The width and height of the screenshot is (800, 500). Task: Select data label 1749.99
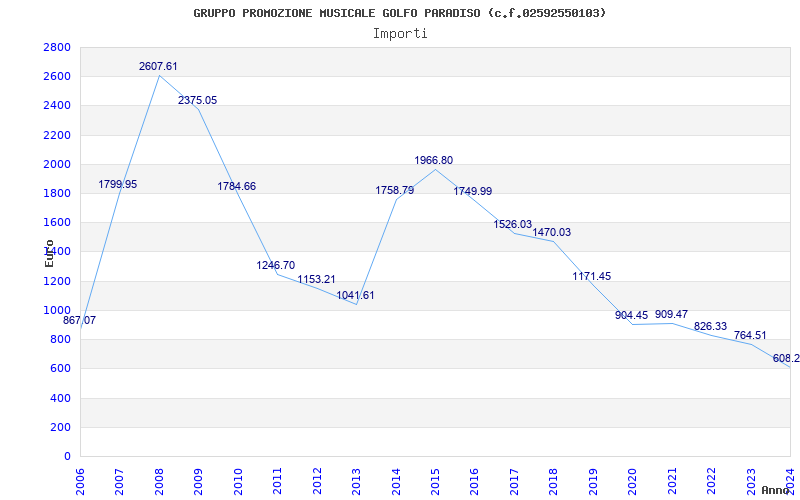coord(473,192)
